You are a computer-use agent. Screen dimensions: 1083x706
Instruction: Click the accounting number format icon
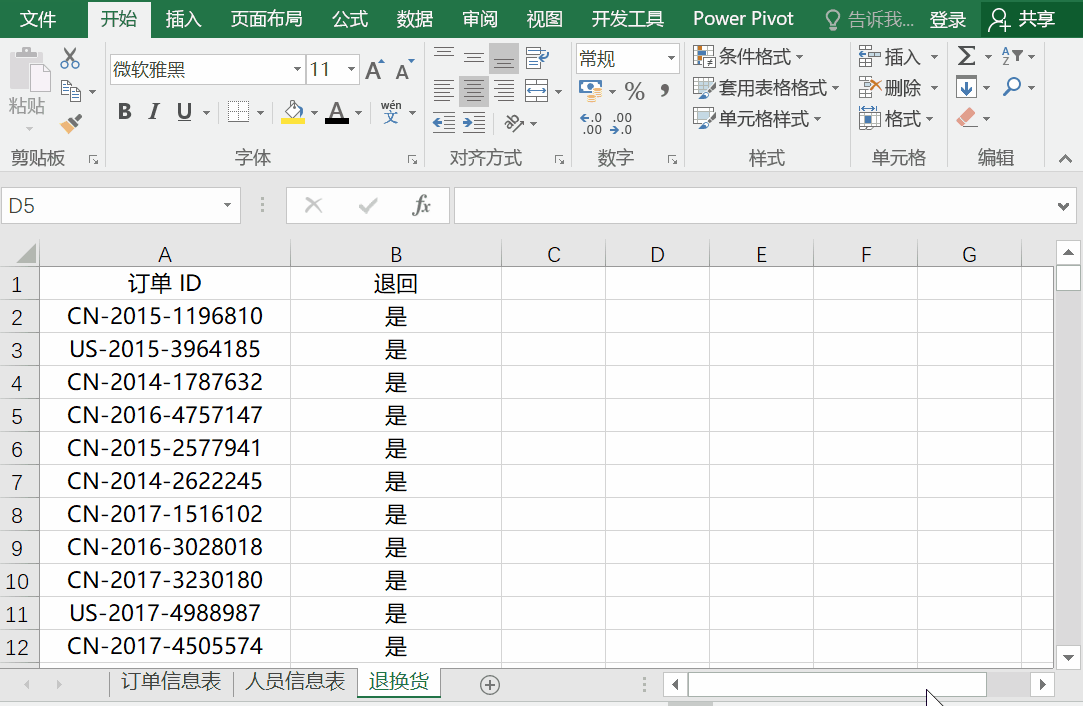pyautogui.click(x=591, y=90)
